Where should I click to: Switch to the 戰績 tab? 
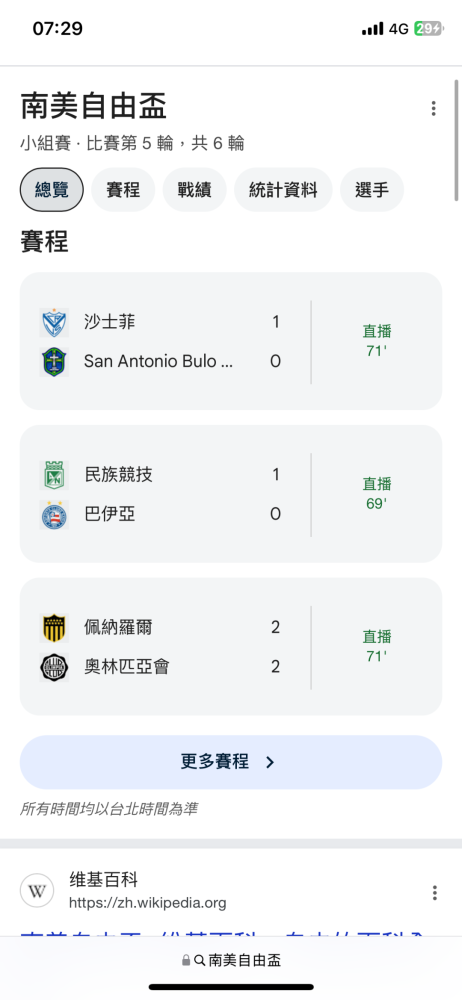195,189
